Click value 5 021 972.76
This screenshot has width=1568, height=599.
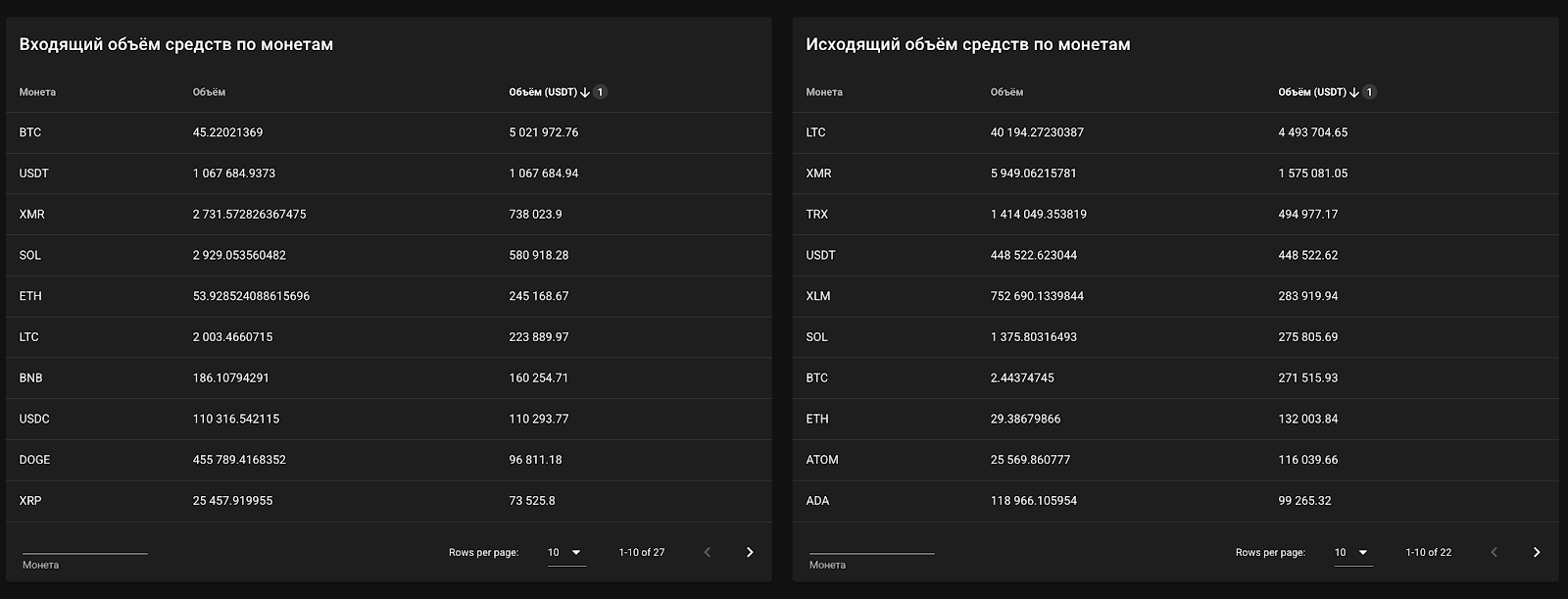coord(544,132)
